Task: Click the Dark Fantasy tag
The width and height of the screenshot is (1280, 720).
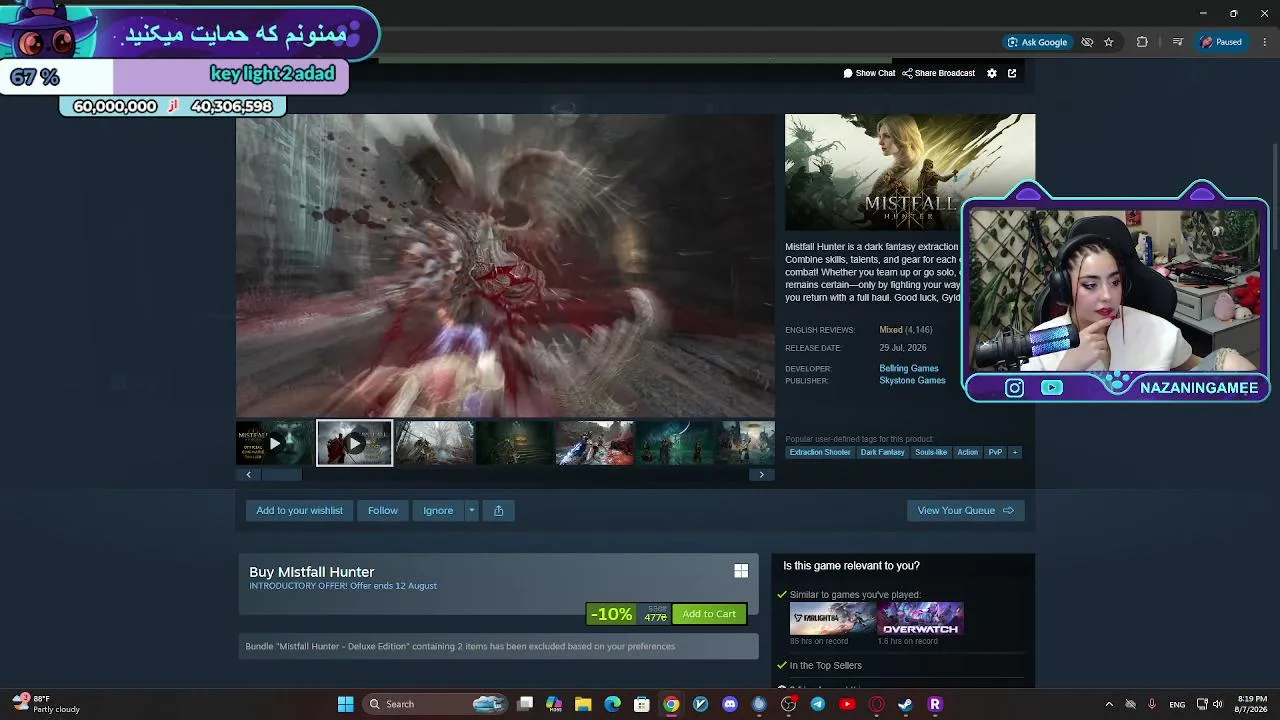Action: 882,452
